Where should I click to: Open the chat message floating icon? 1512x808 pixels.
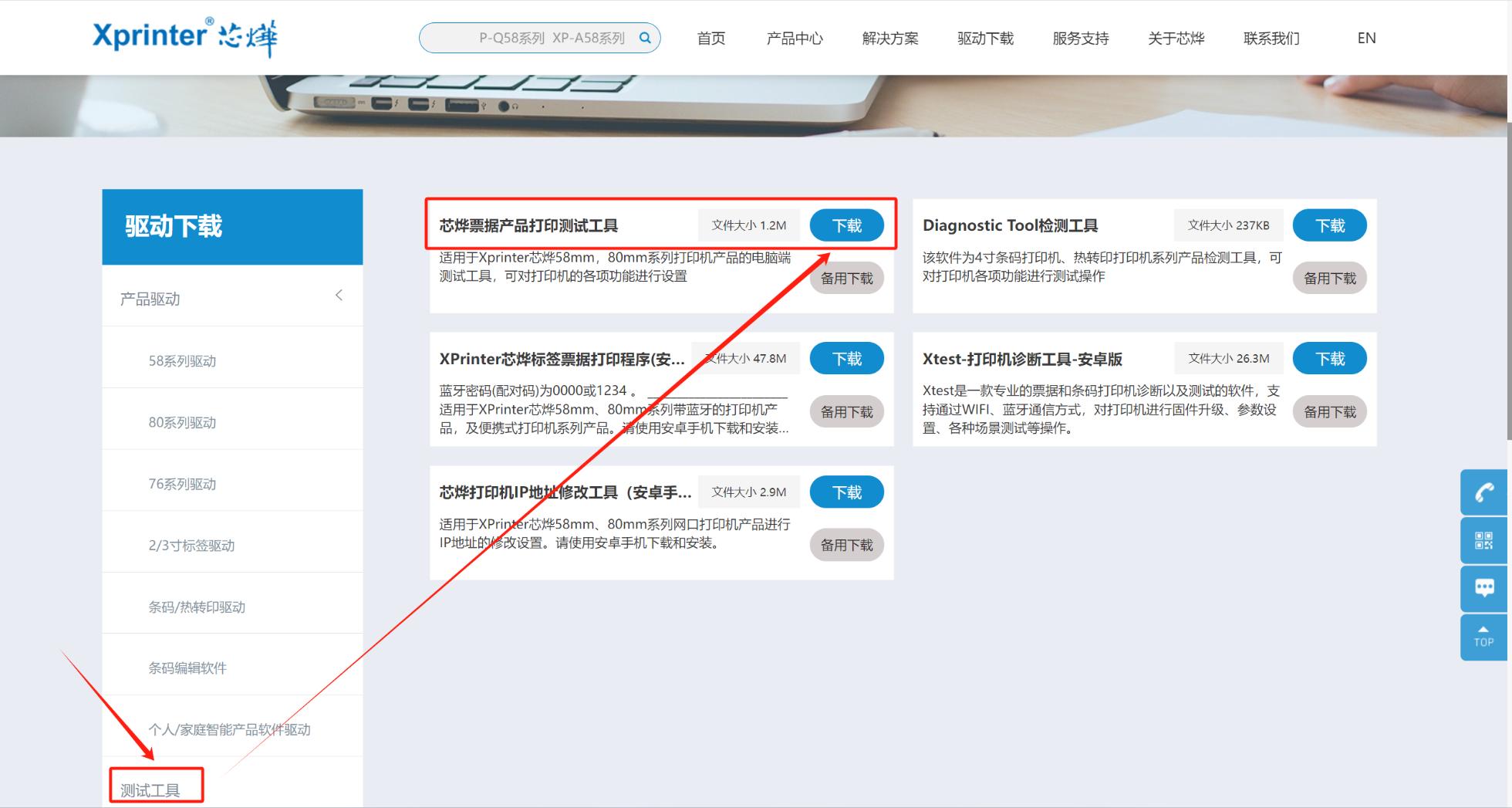[1483, 589]
